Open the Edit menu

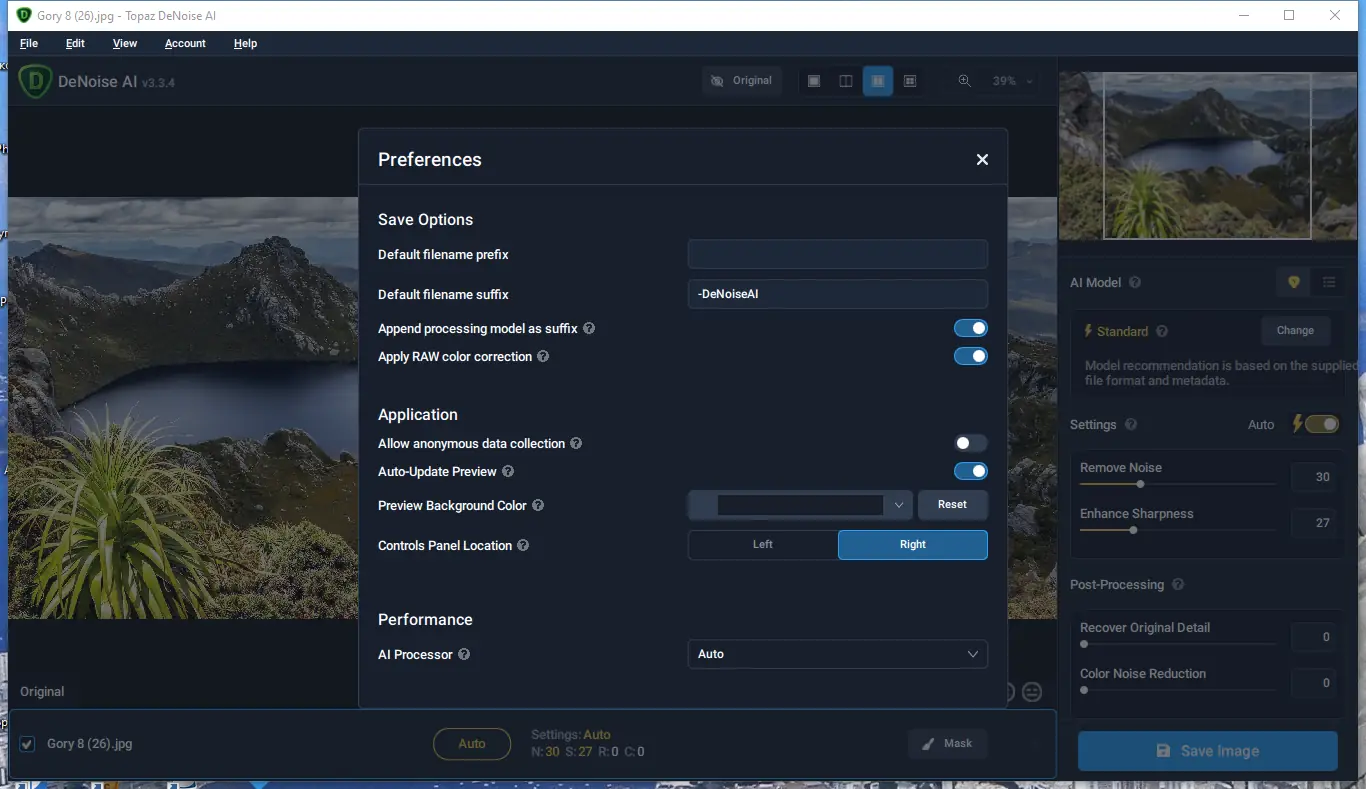tap(75, 43)
